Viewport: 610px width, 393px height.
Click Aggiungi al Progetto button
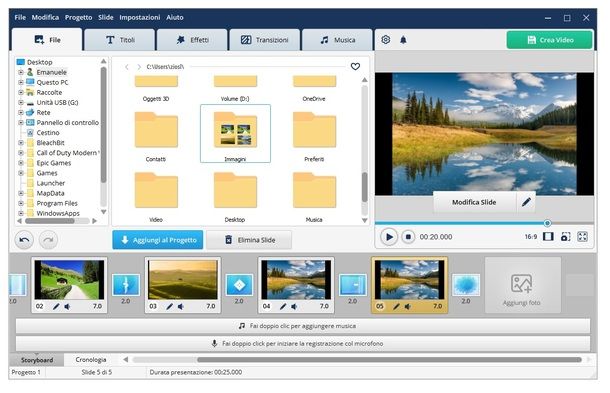[x=158, y=240]
